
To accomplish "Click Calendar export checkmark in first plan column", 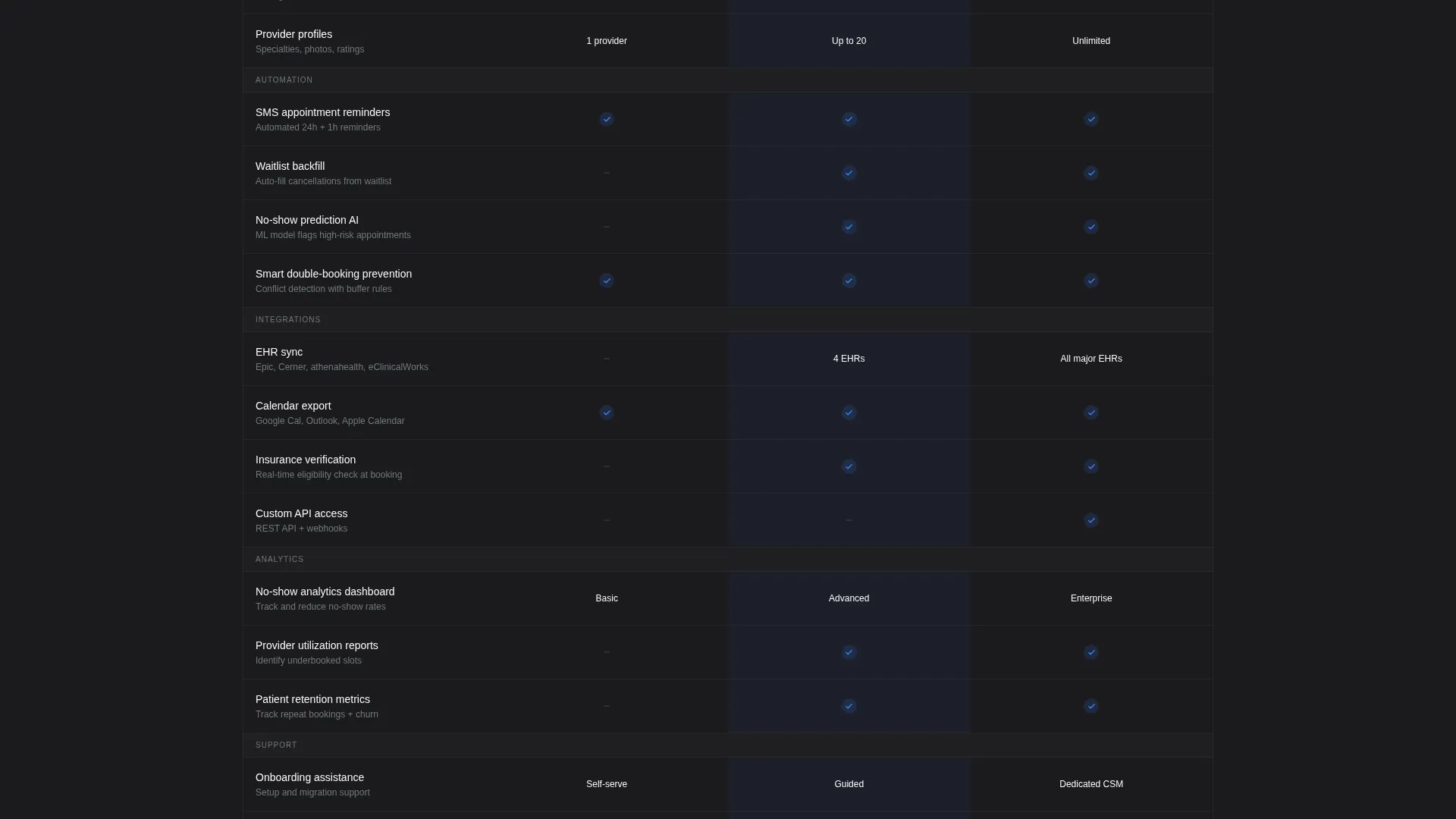I will [607, 413].
